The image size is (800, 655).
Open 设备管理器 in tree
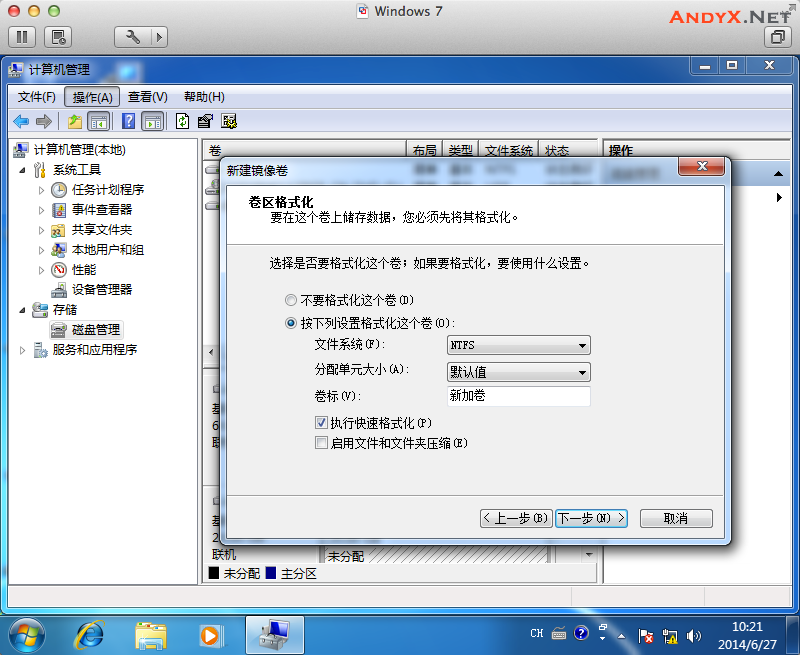(x=102, y=290)
